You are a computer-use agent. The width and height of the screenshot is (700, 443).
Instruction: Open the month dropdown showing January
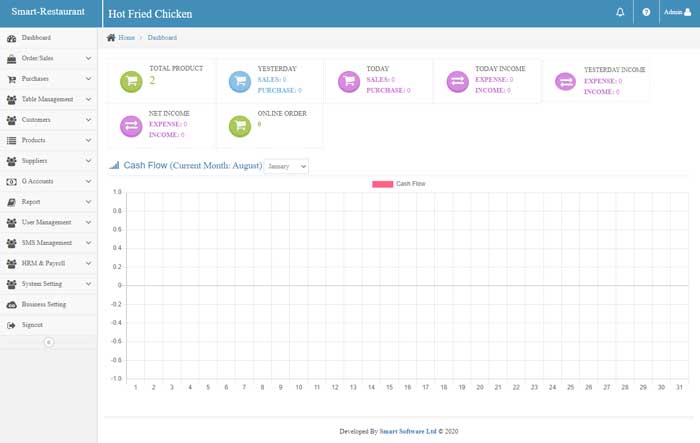coord(287,165)
